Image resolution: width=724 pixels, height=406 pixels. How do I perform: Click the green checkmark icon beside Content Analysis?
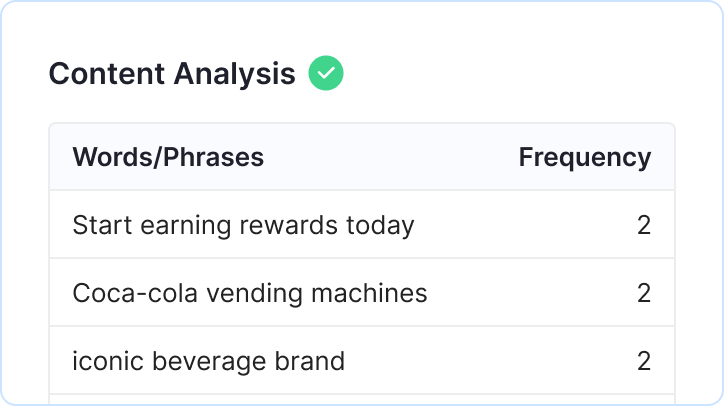coord(325,74)
